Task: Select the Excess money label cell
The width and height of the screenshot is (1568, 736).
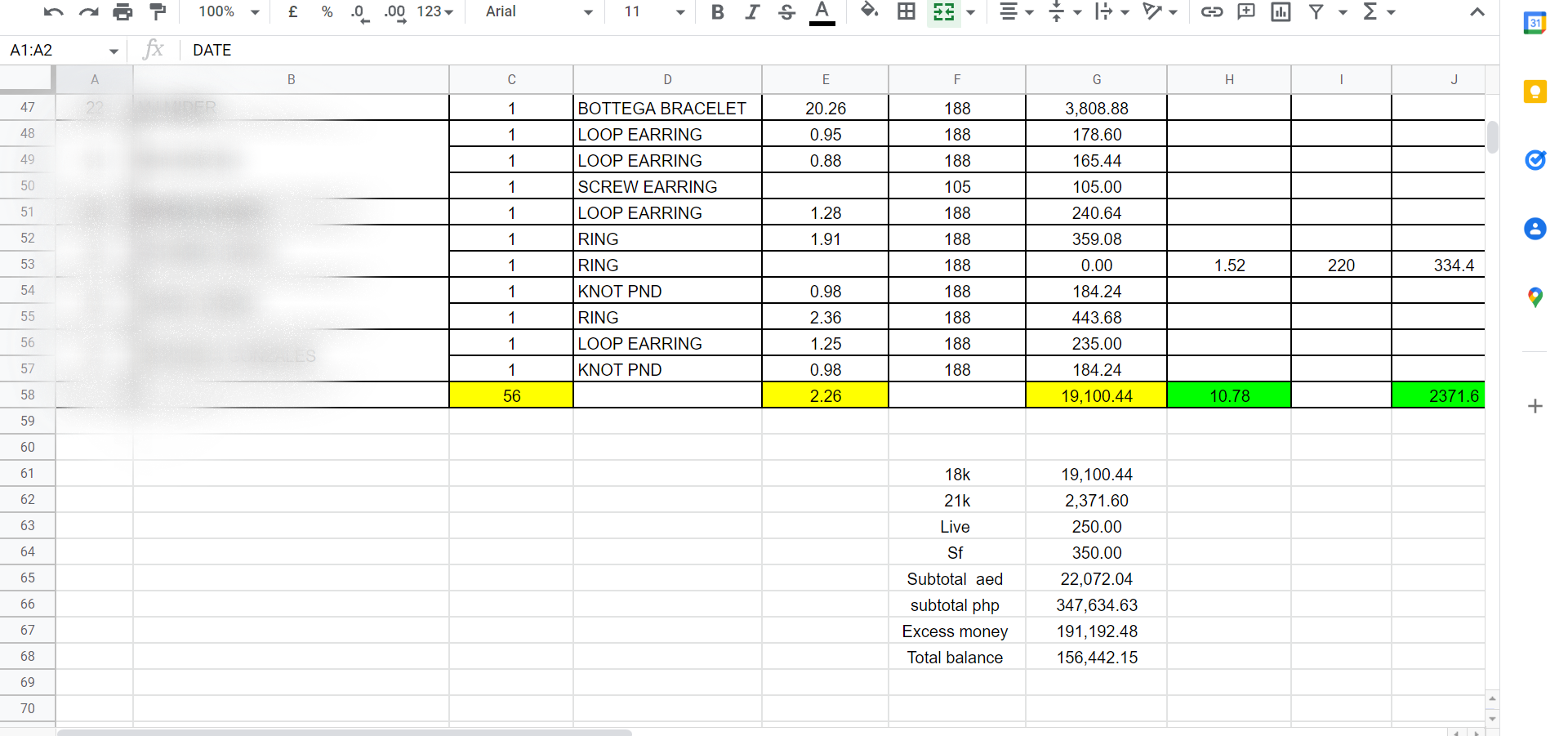Action: point(957,631)
